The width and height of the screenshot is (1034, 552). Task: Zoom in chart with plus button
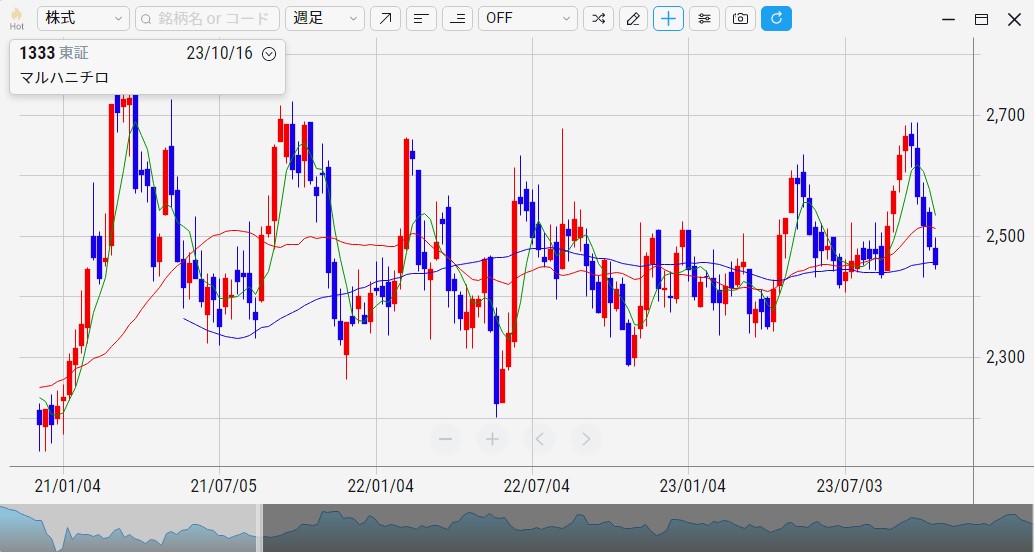tap(492, 438)
